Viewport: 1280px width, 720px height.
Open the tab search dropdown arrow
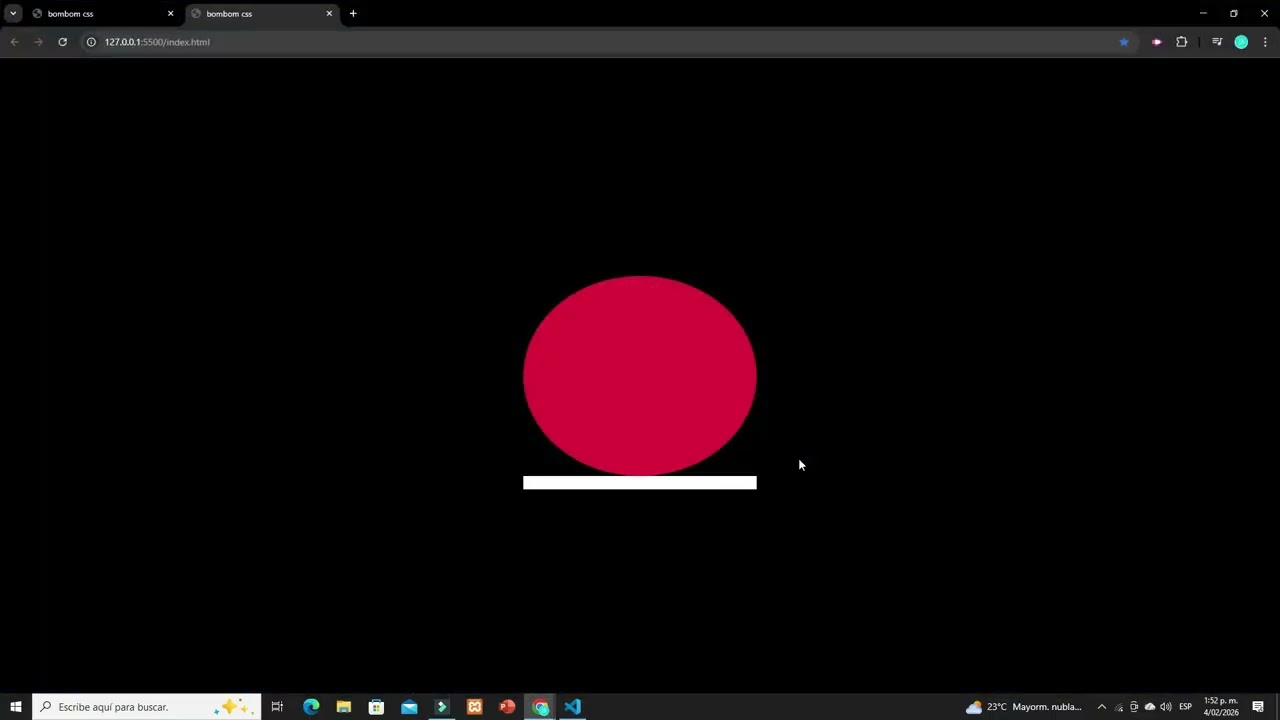[13, 14]
